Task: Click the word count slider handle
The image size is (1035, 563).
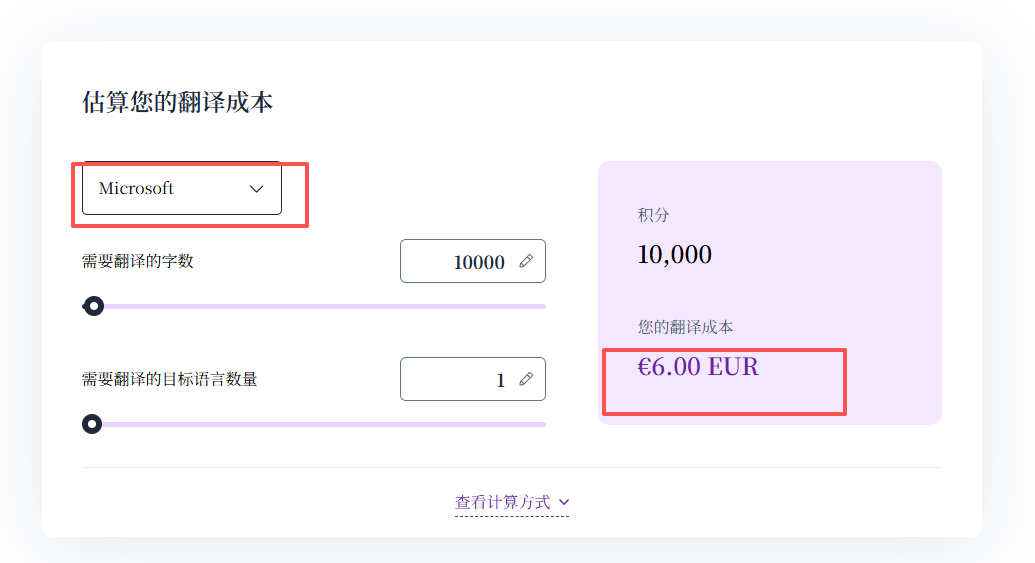Action: coord(93,306)
